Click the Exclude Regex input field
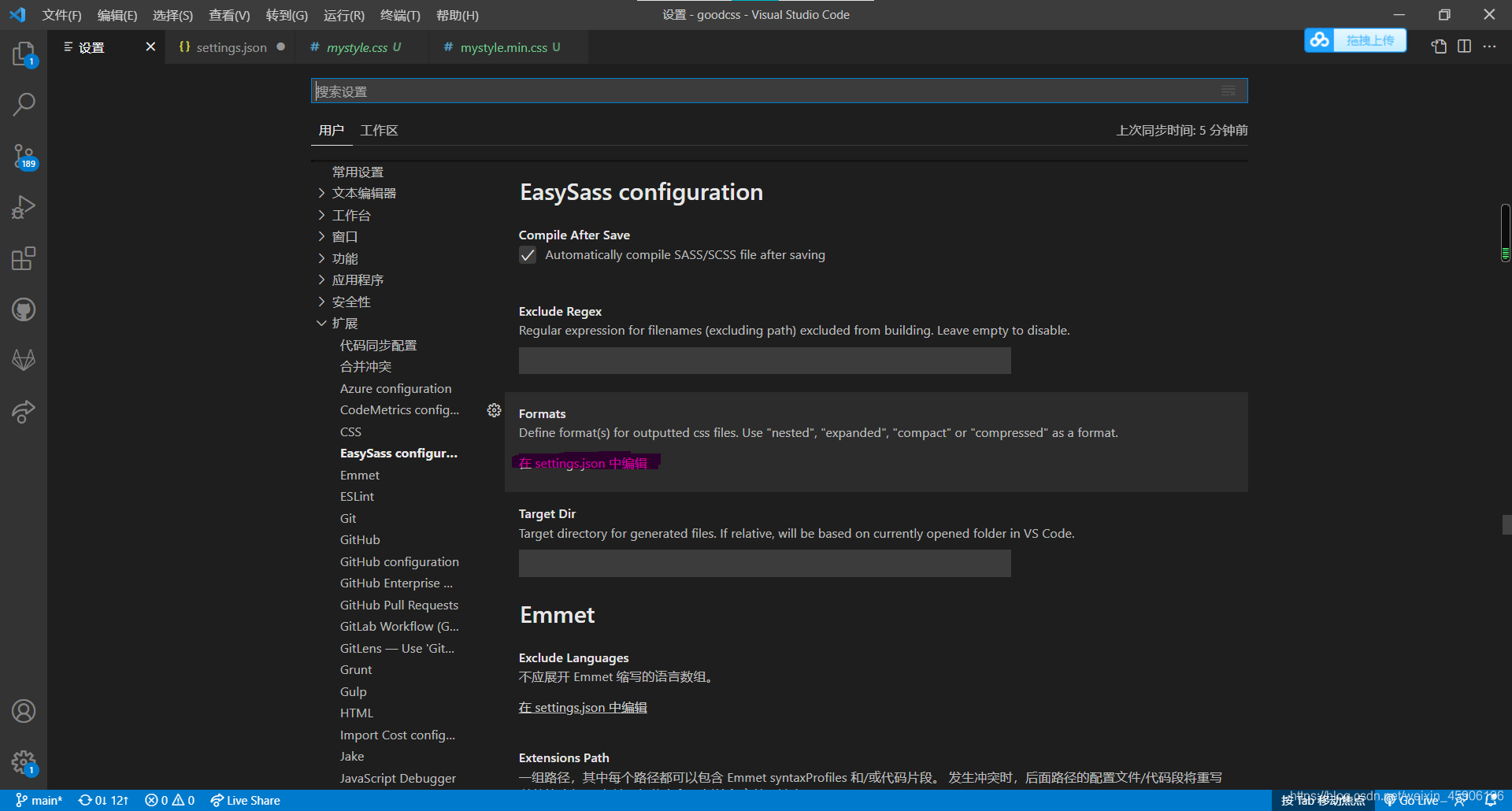1512x811 pixels. pyautogui.click(x=765, y=361)
